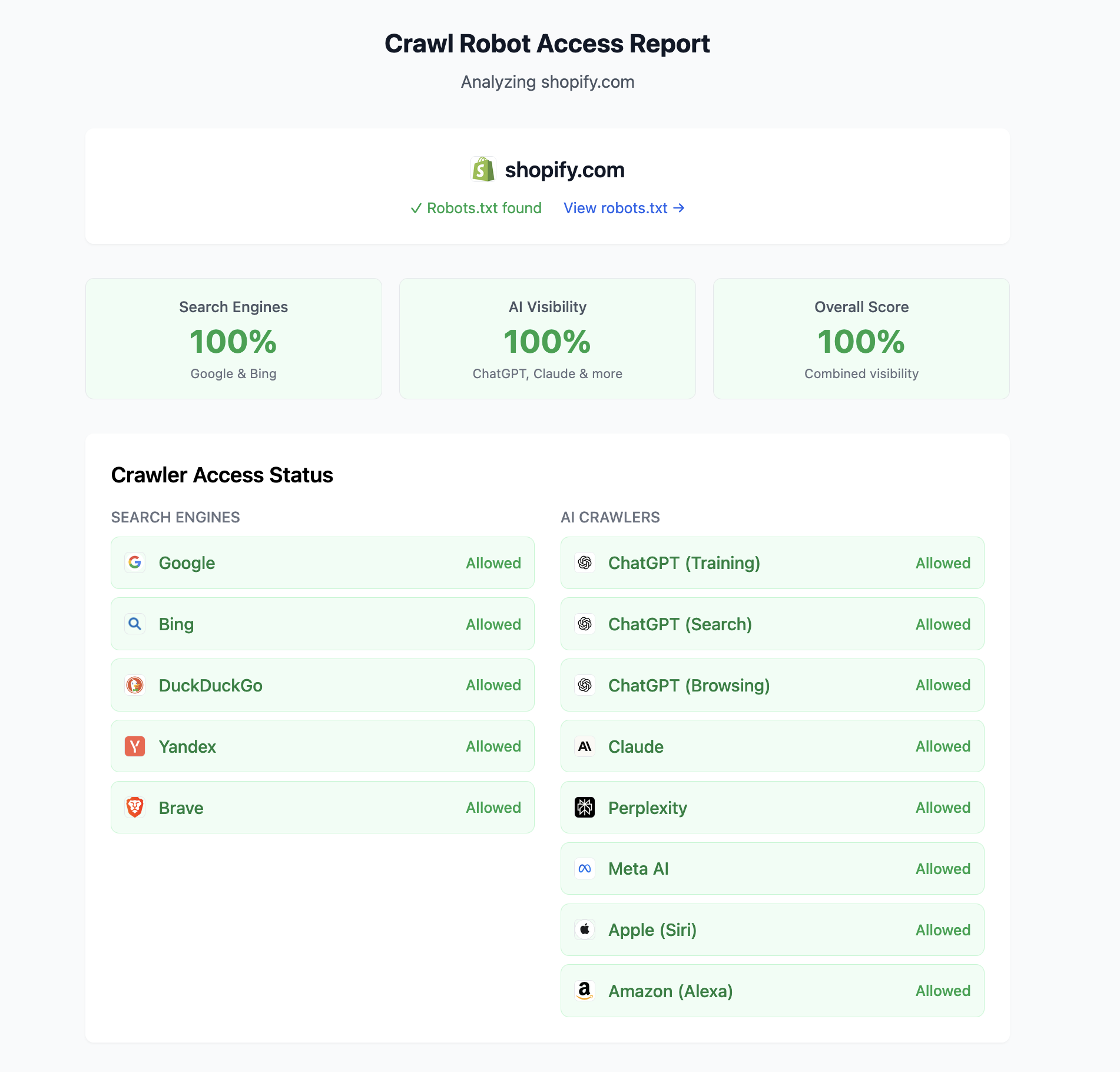Click the ChatGPT (Browsing) label
The image size is (1120, 1072).
pos(689,686)
